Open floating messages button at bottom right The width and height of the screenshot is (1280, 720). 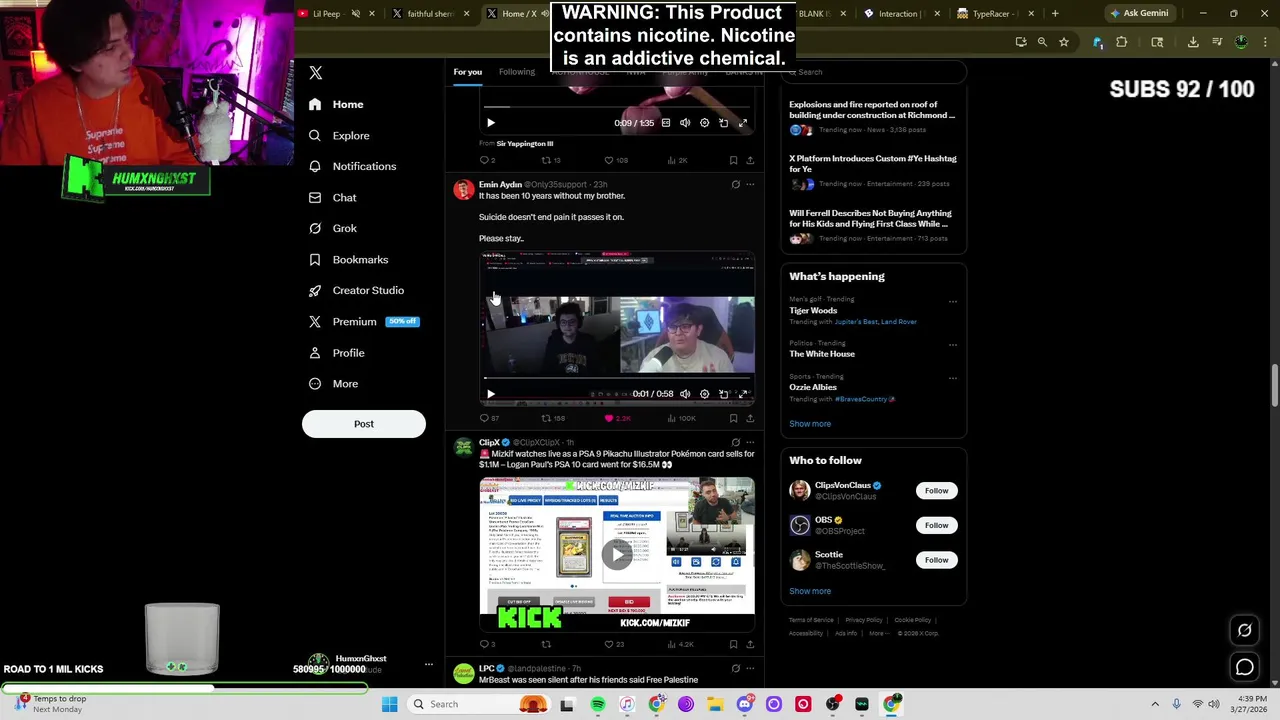1245,667
